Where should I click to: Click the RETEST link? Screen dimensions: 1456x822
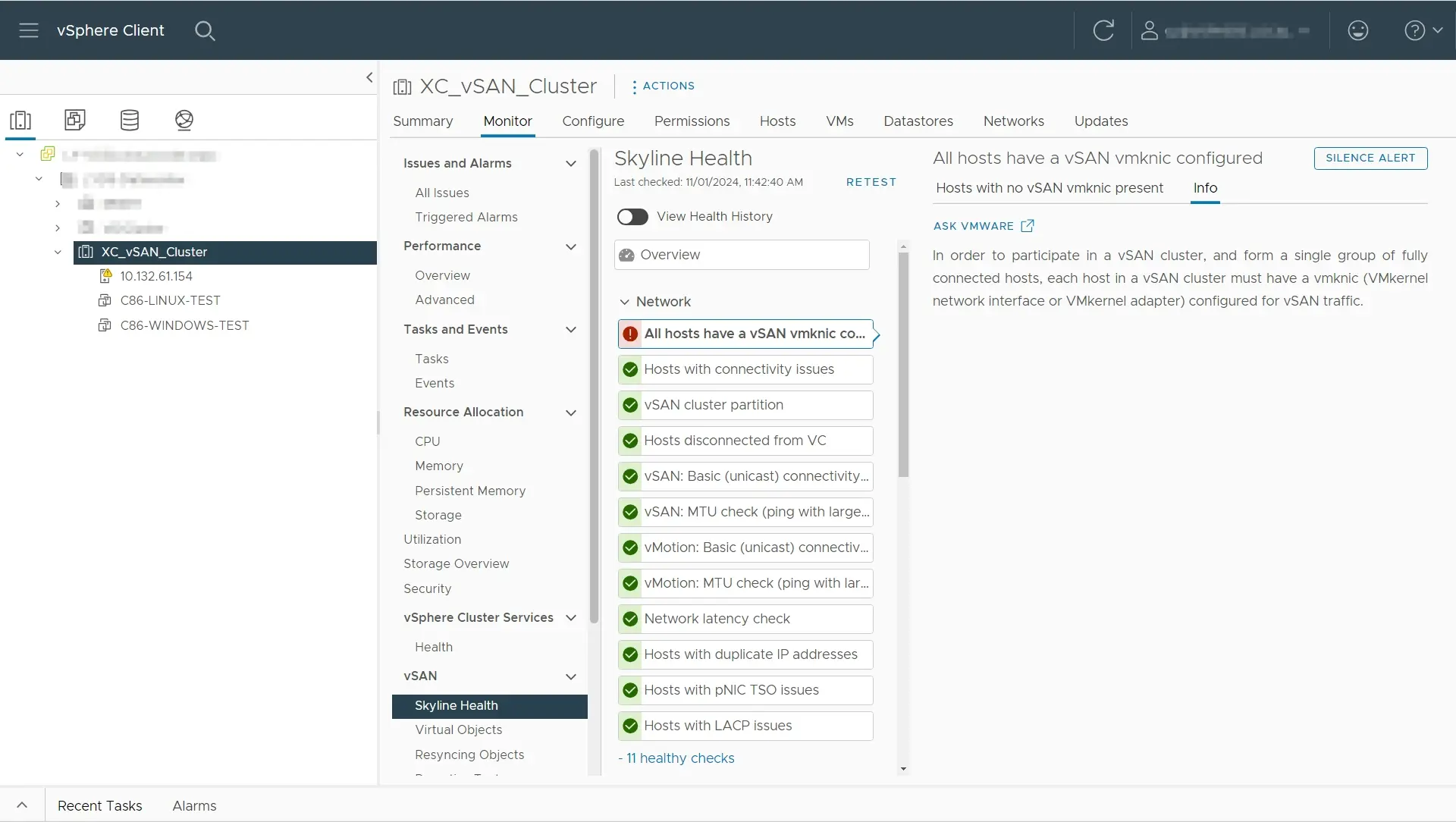click(871, 182)
